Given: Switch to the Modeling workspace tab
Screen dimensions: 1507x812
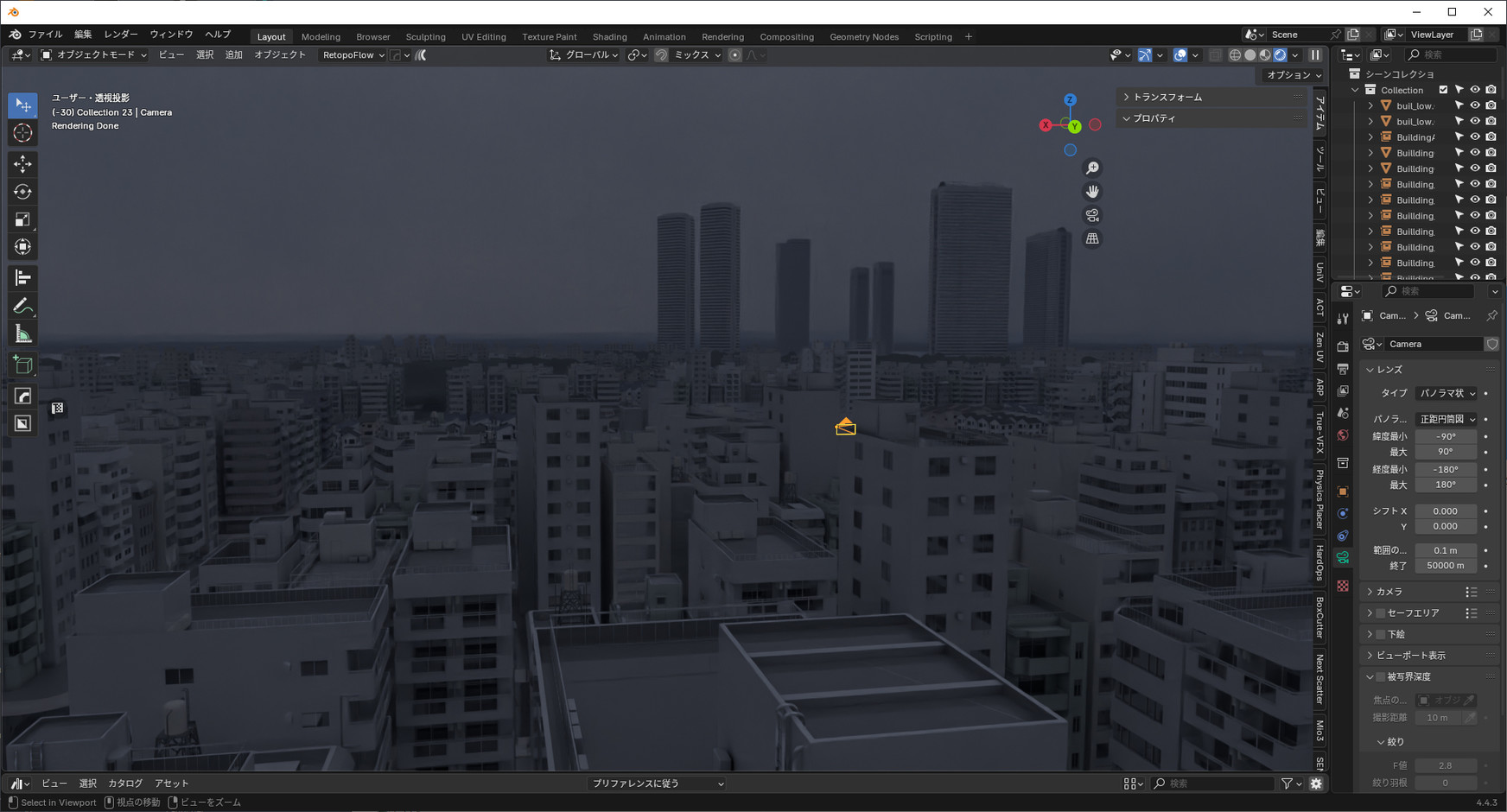Looking at the screenshot, I should [321, 37].
